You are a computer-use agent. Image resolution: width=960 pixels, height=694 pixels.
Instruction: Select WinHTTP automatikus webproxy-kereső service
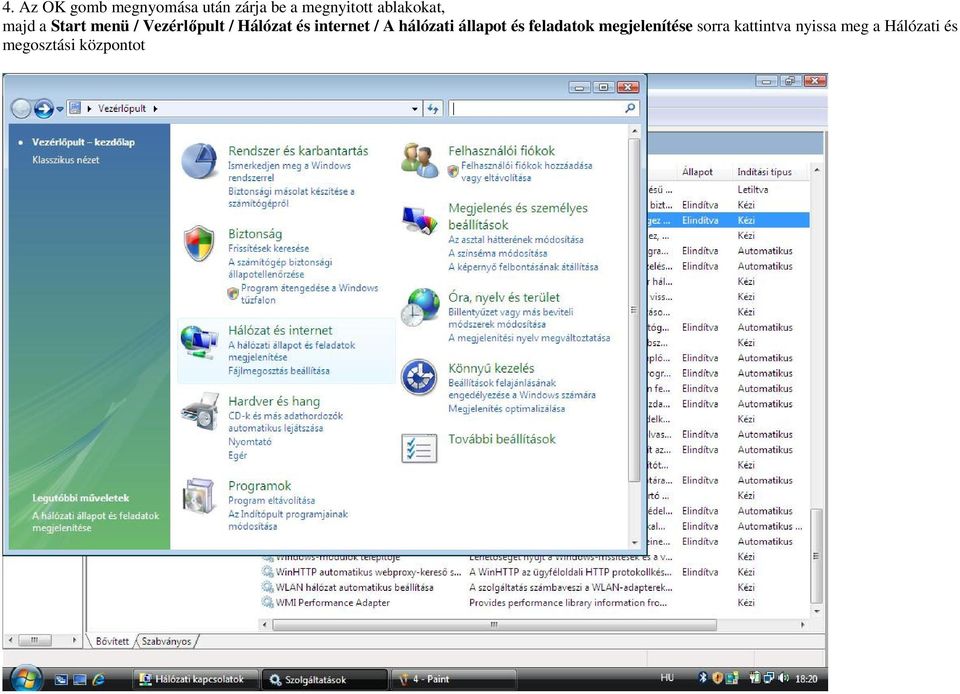(367, 572)
